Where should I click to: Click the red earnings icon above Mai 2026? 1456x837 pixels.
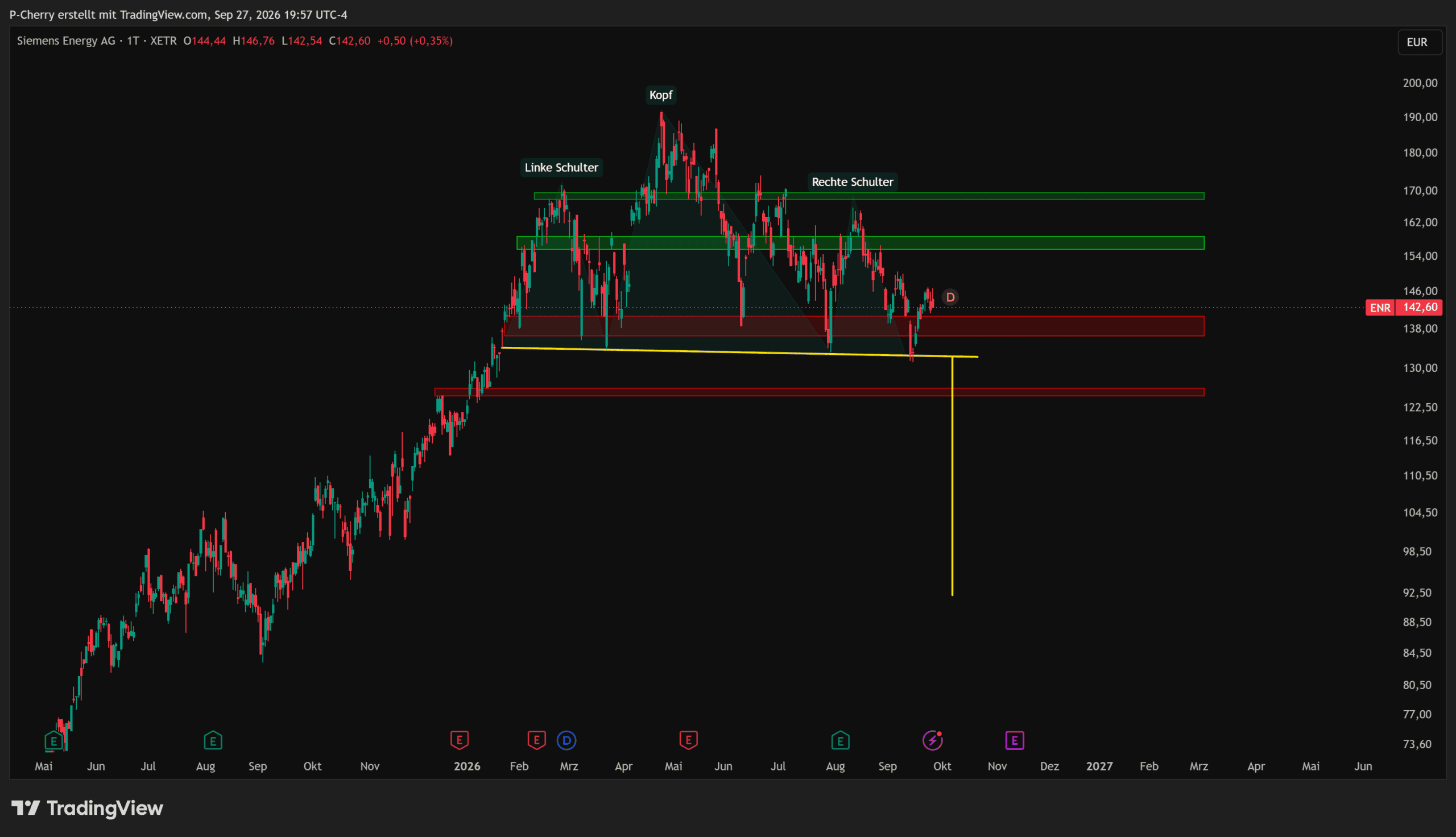point(688,740)
